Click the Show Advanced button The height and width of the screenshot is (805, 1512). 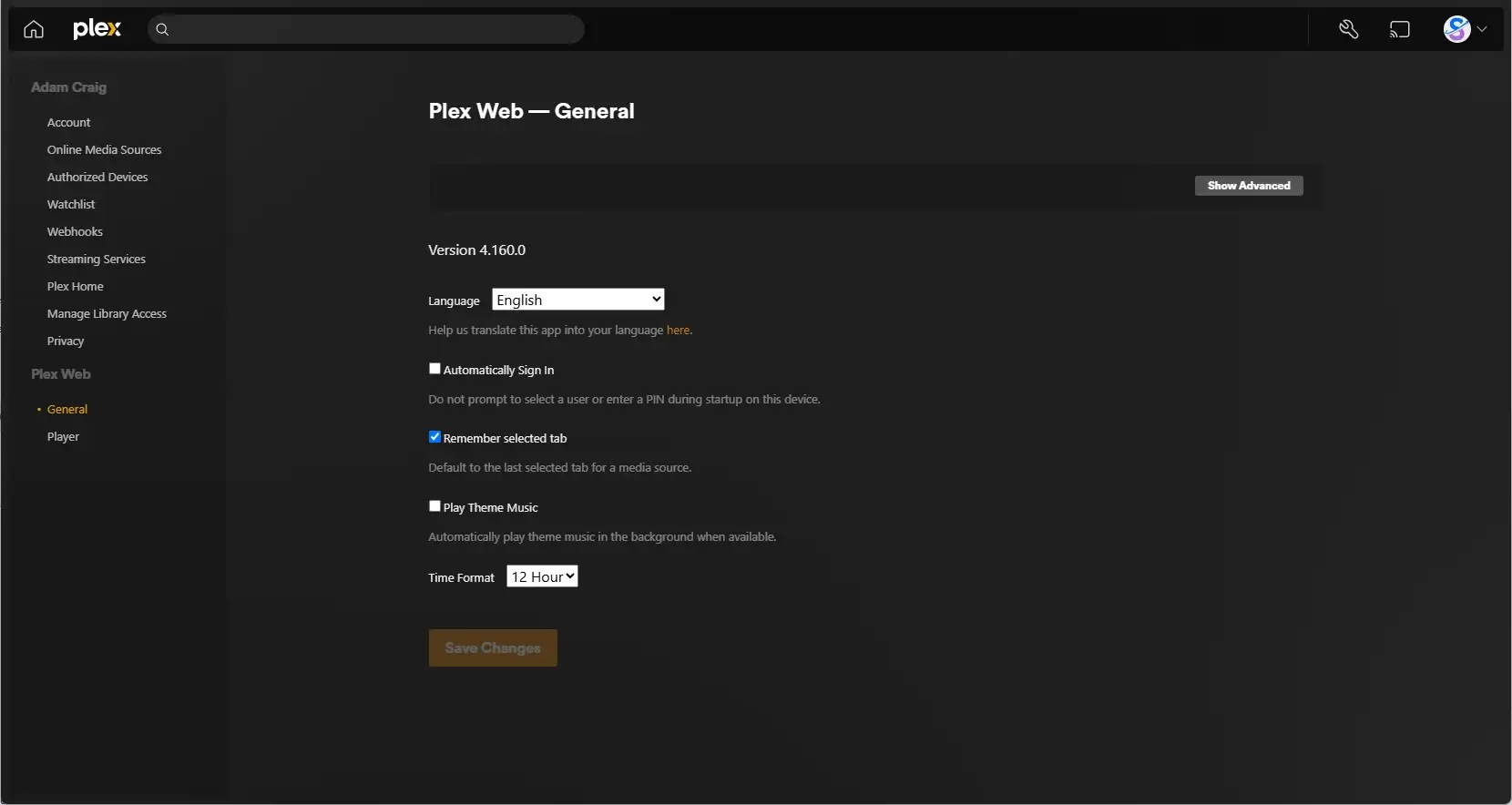point(1249,186)
